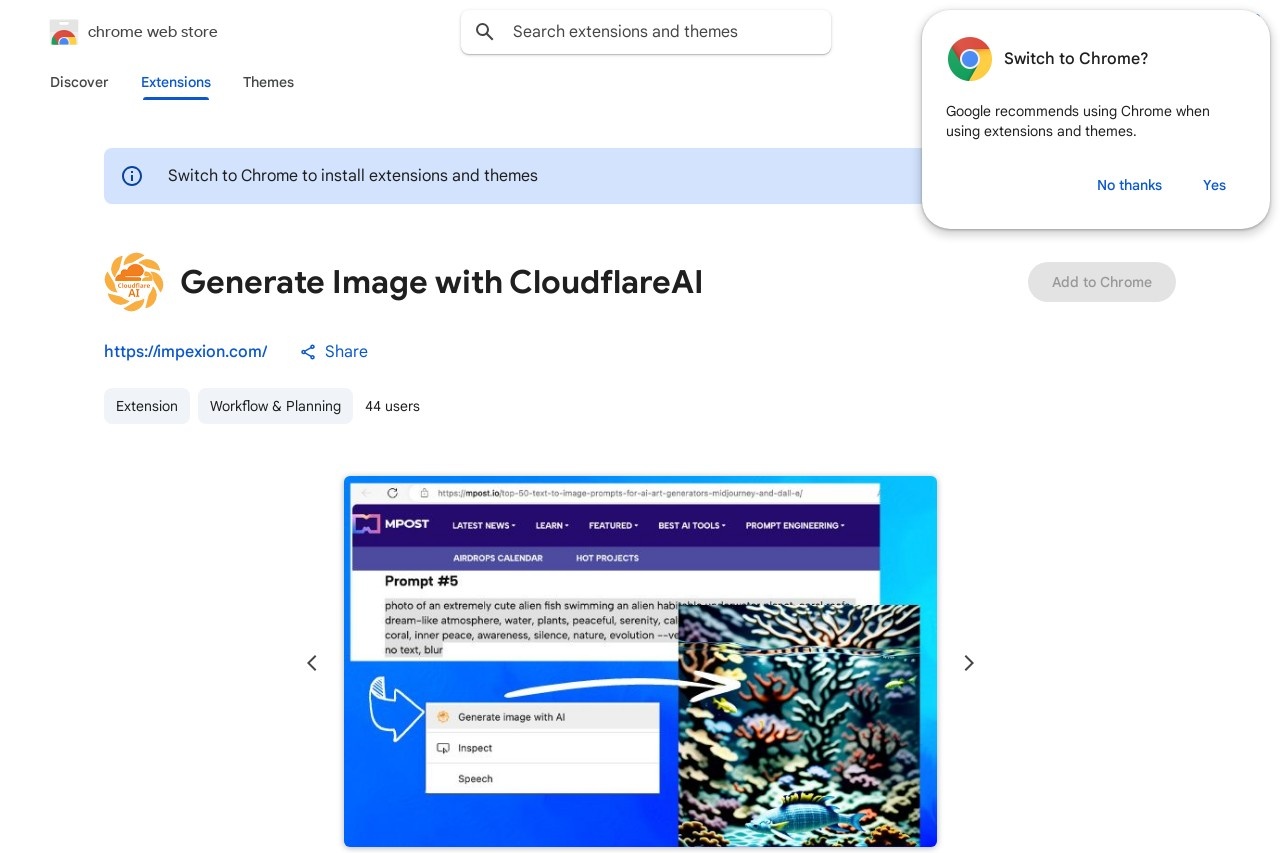Screen dimensions: 1280x853
Task: Open the Discover tab
Action: (79, 82)
